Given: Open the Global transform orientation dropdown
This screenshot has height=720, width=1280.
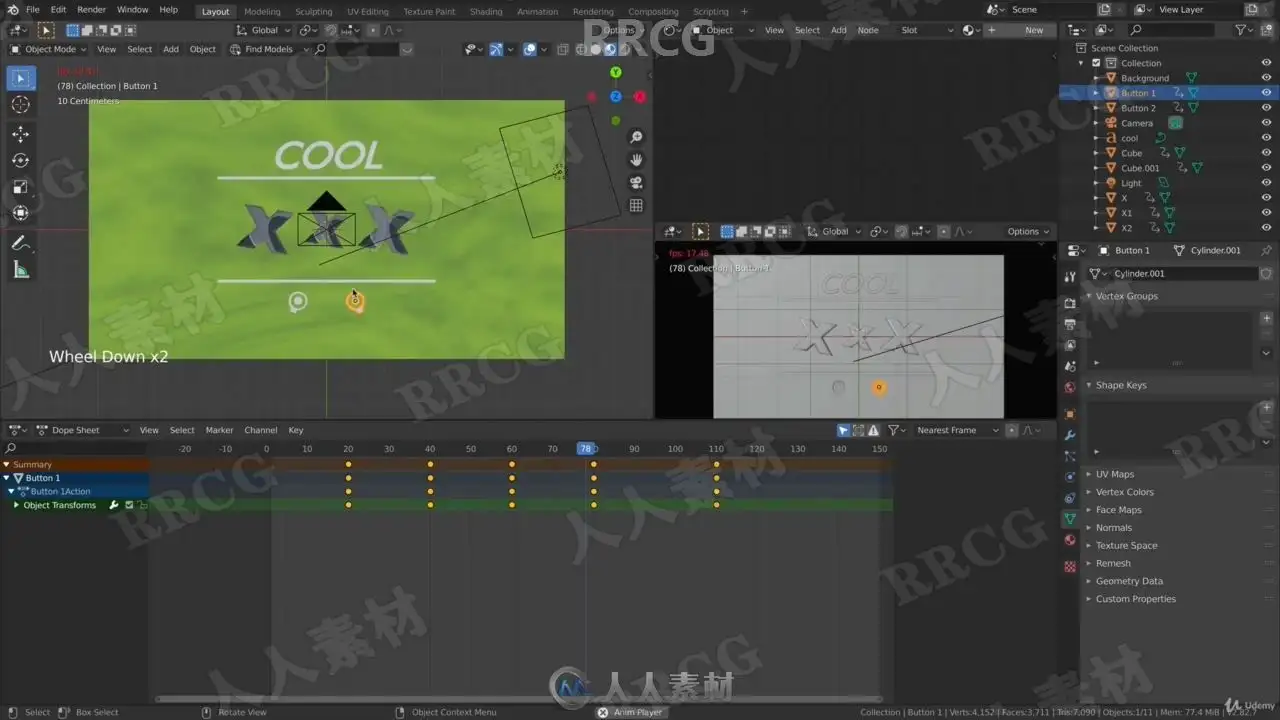Looking at the screenshot, I should tap(263, 30).
